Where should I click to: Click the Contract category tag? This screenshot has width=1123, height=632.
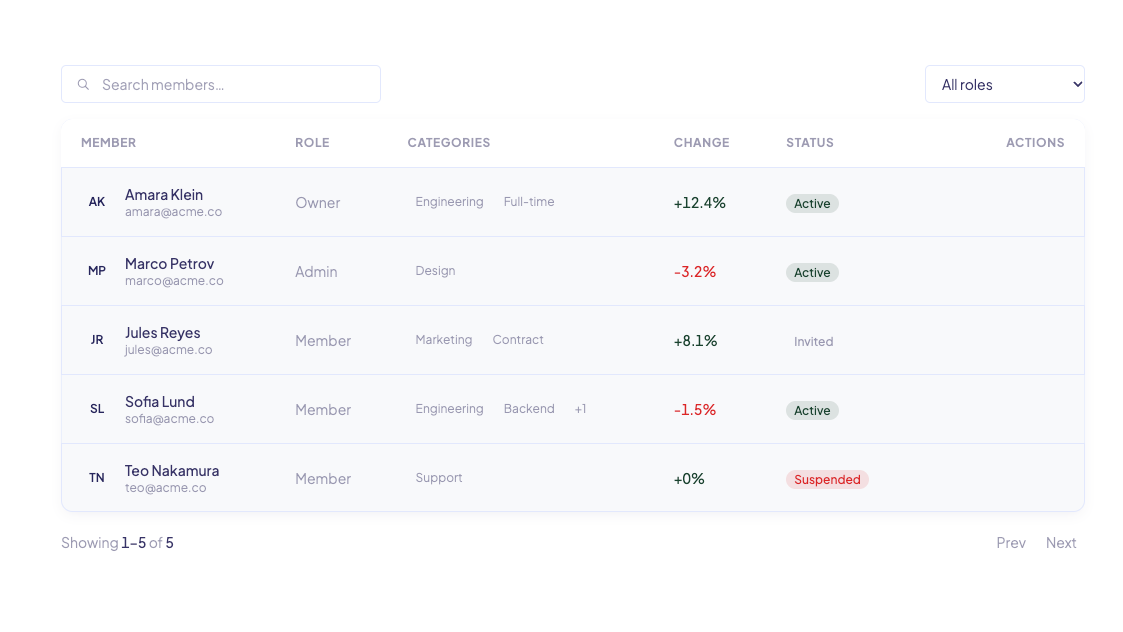click(x=518, y=340)
